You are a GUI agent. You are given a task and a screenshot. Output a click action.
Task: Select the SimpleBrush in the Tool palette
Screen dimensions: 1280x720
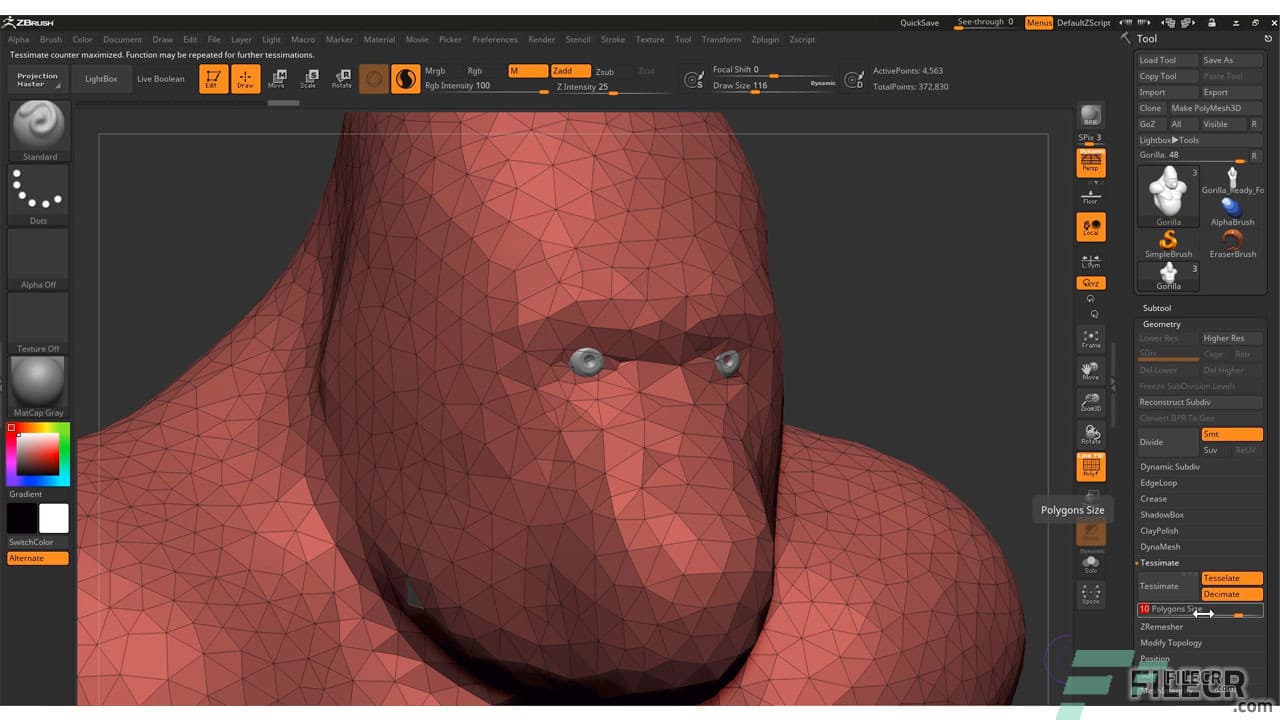click(1168, 240)
